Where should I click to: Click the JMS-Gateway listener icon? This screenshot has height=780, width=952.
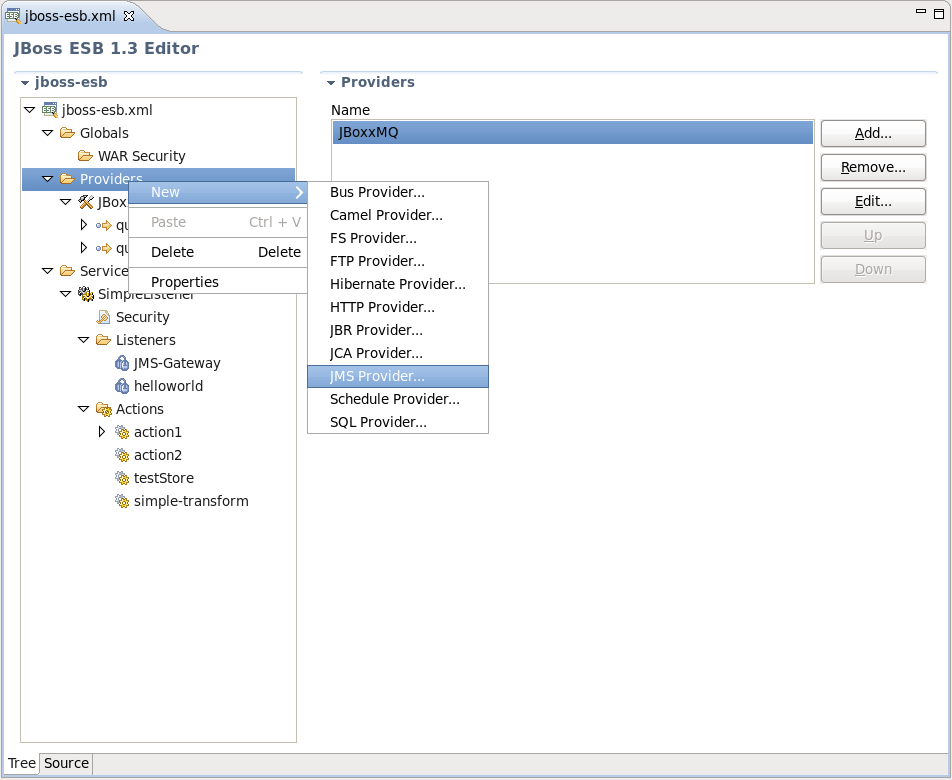coord(122,363)
